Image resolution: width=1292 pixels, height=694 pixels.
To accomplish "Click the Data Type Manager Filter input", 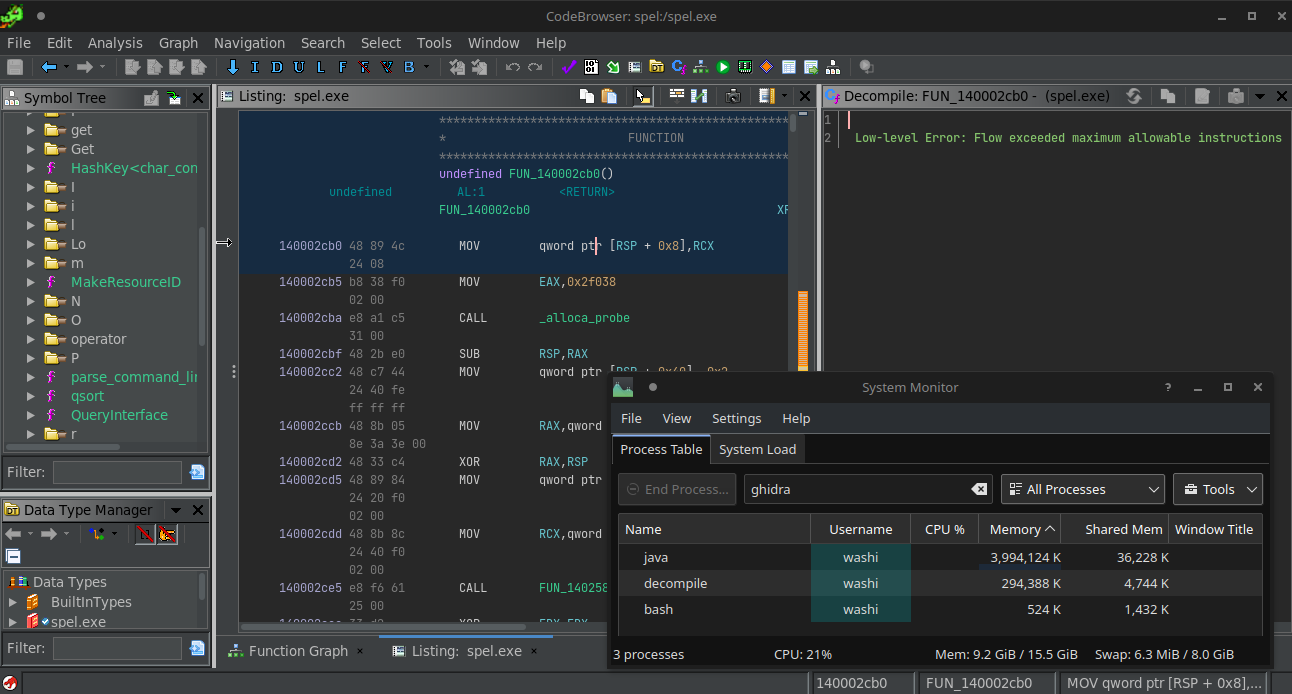I will (117, 648).
